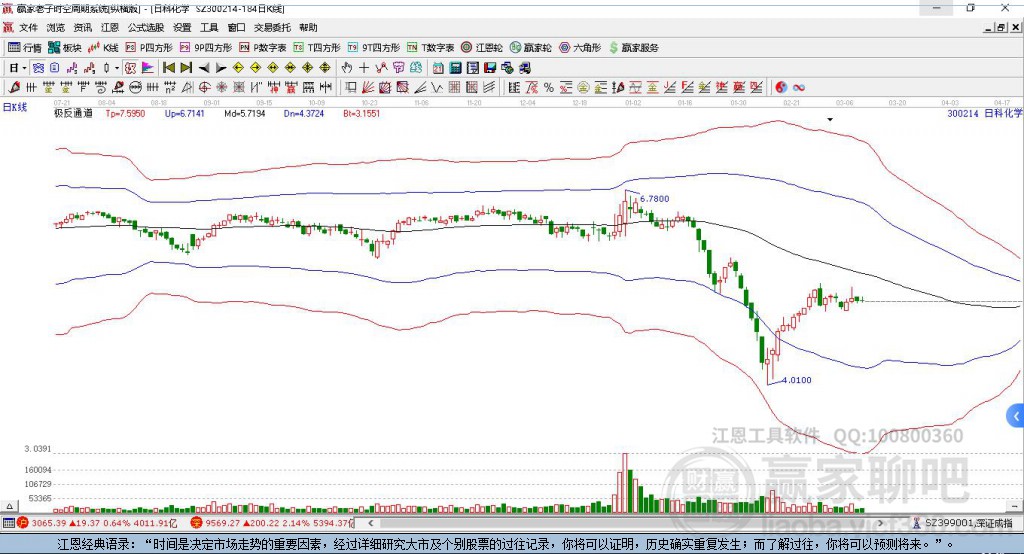Click the percent % tool icon
1024x554 pixels.
tap(549, 88)
